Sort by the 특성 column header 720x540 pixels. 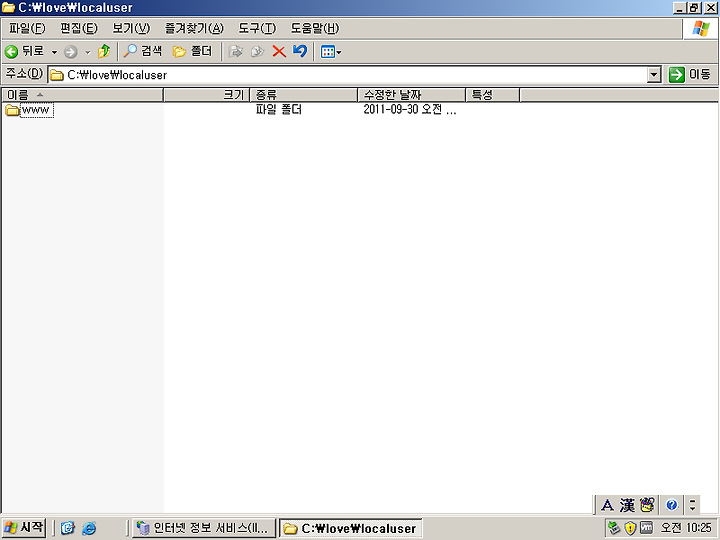(x=493, y=95)
